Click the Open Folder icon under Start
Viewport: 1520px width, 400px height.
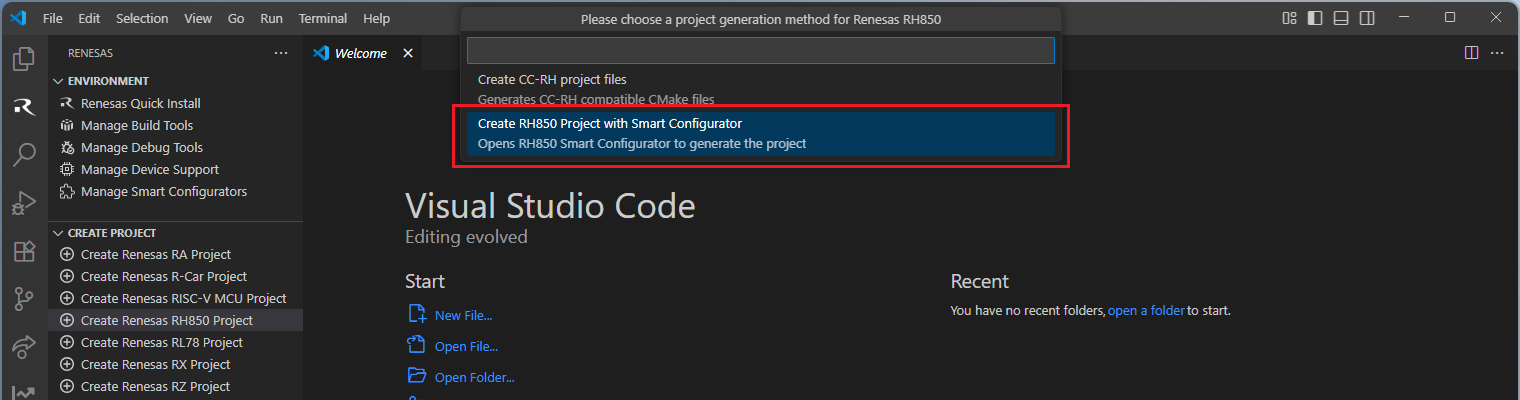coord(417,376)
